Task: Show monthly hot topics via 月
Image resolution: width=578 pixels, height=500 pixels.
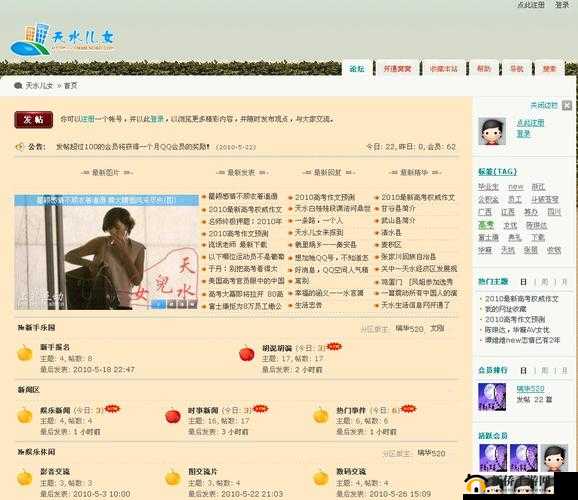Action: 564,282
